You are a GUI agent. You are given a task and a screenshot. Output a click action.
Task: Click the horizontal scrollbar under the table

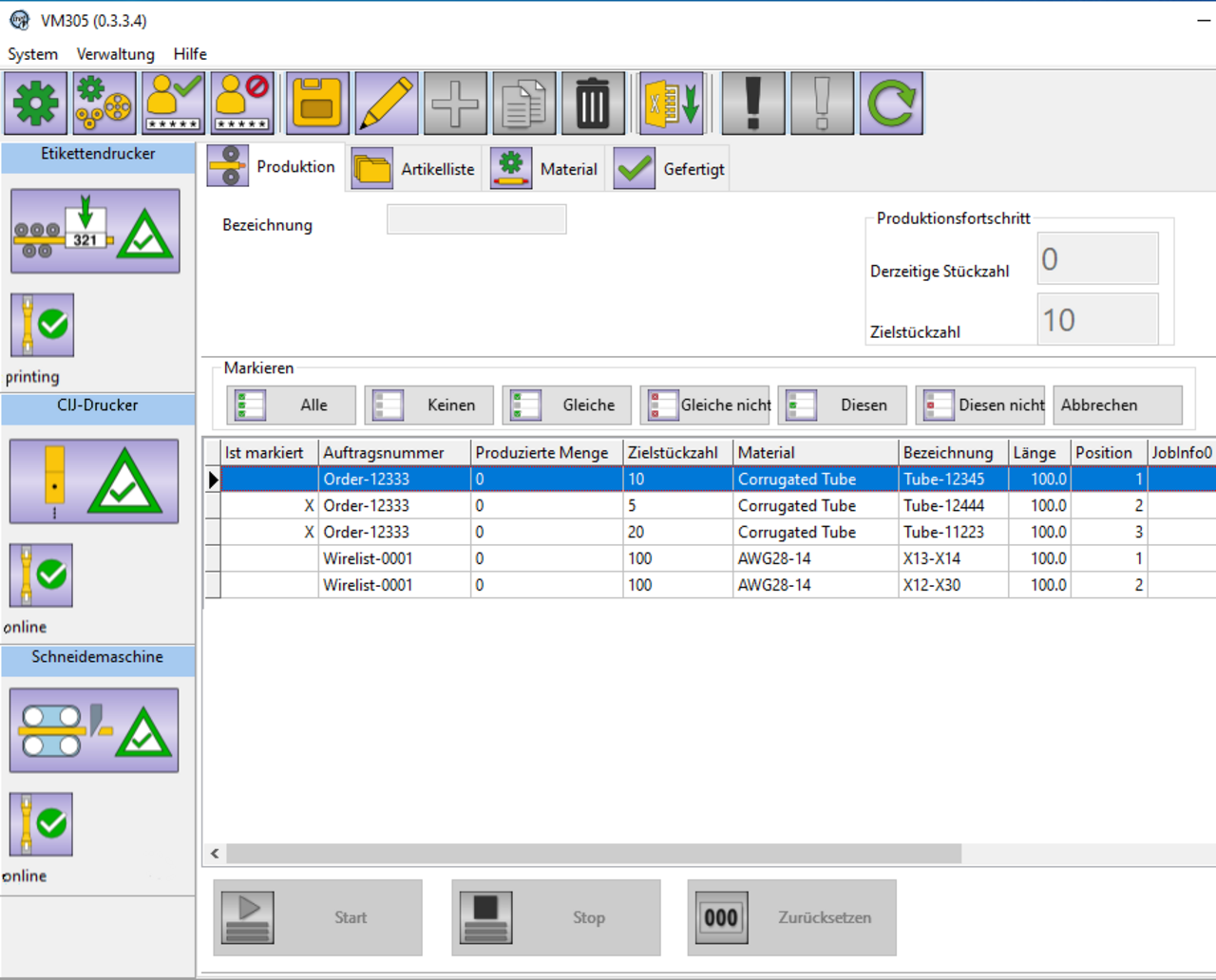click(594, 854)
